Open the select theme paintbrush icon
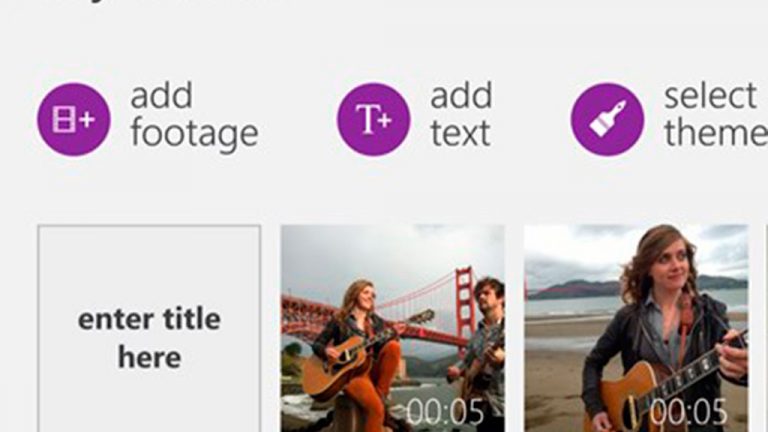Screen dimensions: 768x432 (x=607, y=120)
